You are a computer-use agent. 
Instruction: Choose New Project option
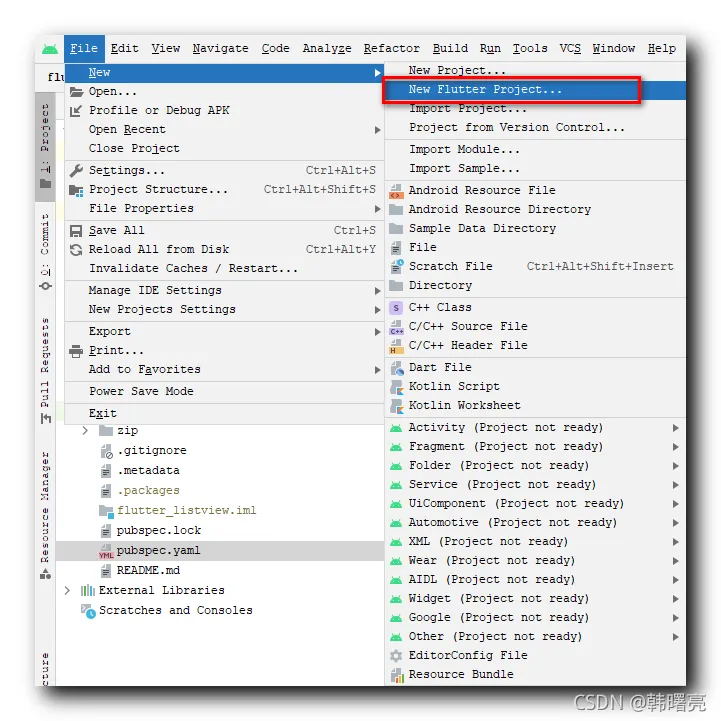click(x=535, y=71)
